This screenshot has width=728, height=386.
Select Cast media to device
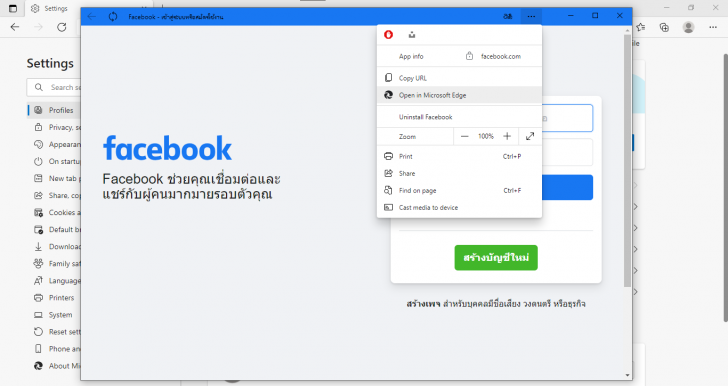pos(459,207)
